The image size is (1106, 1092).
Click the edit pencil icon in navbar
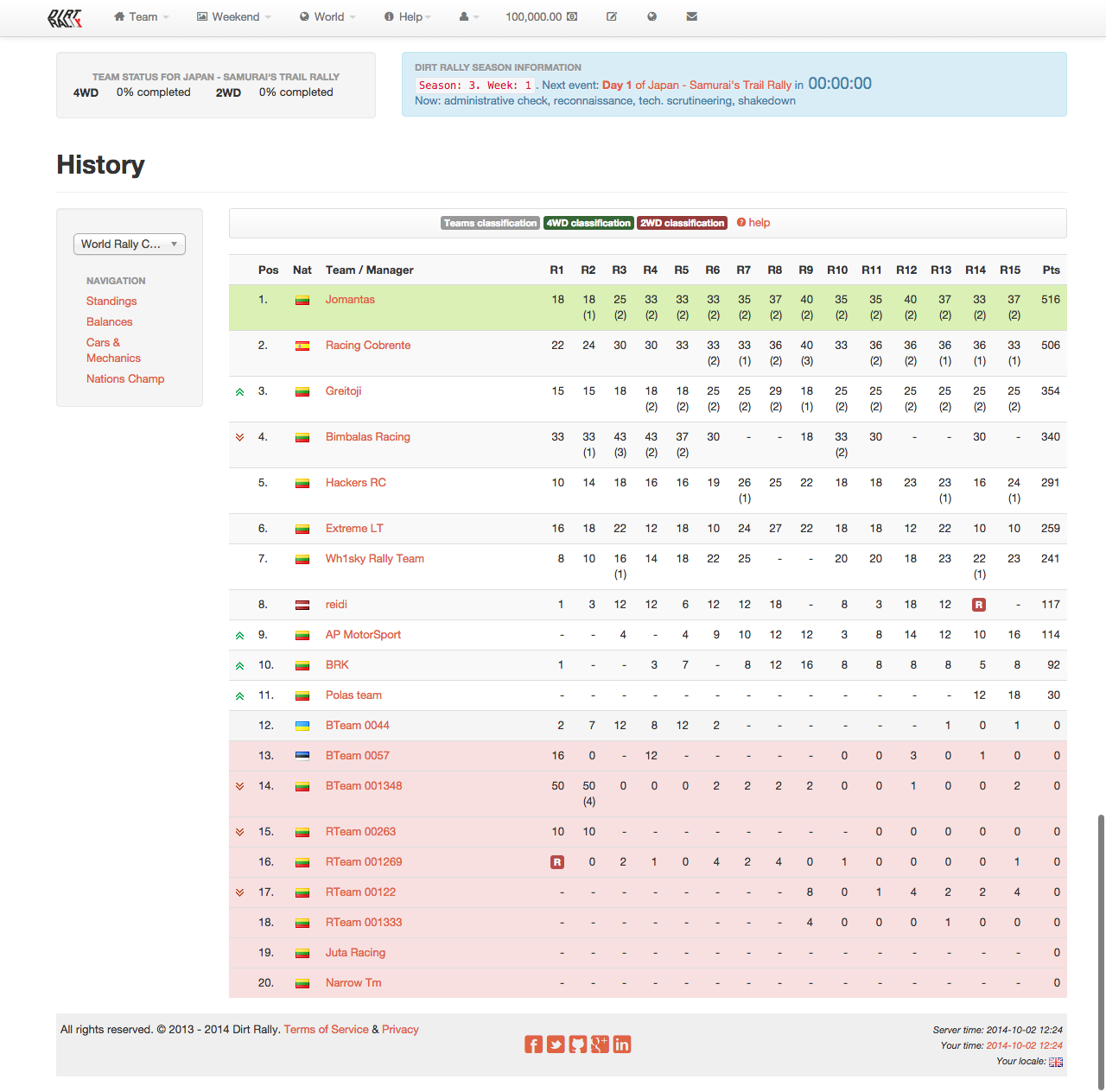612,16
